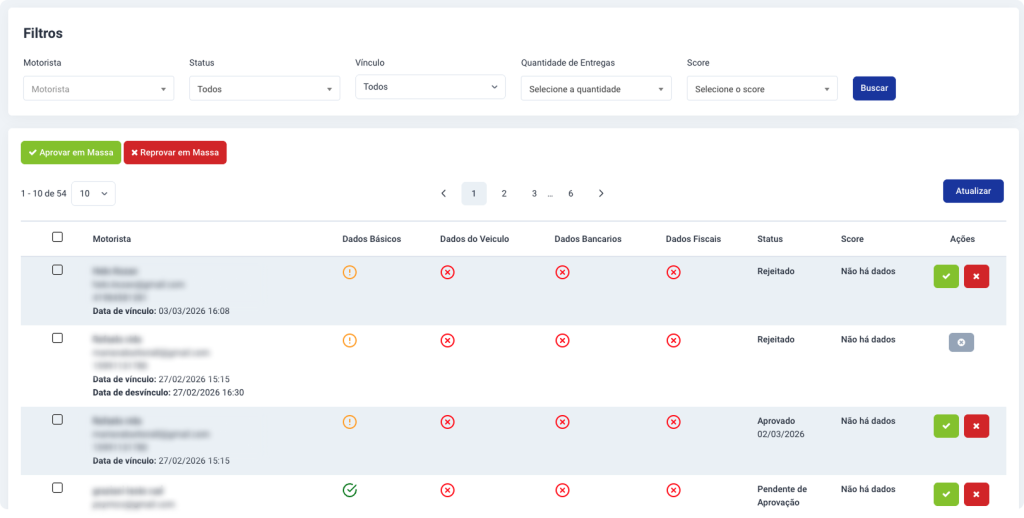1024x518 pixels.
Task: Click first row Dados Fiscais red X icon
Action: [674, 272]
